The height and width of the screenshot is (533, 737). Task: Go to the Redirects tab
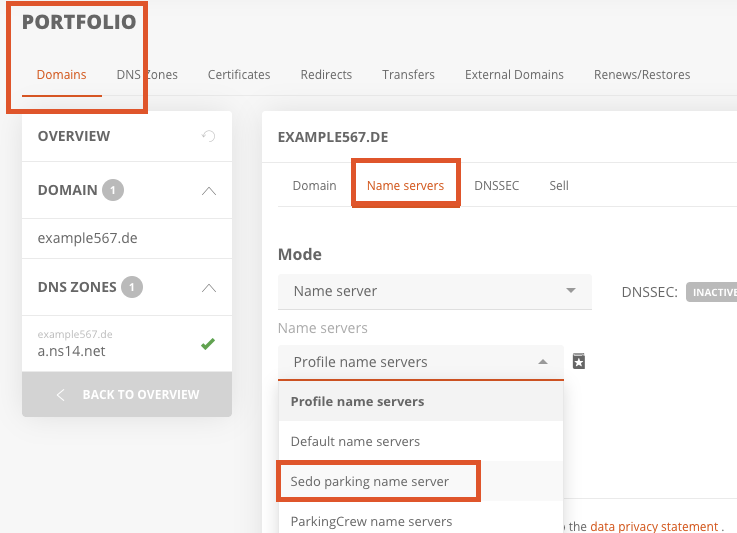326,75
